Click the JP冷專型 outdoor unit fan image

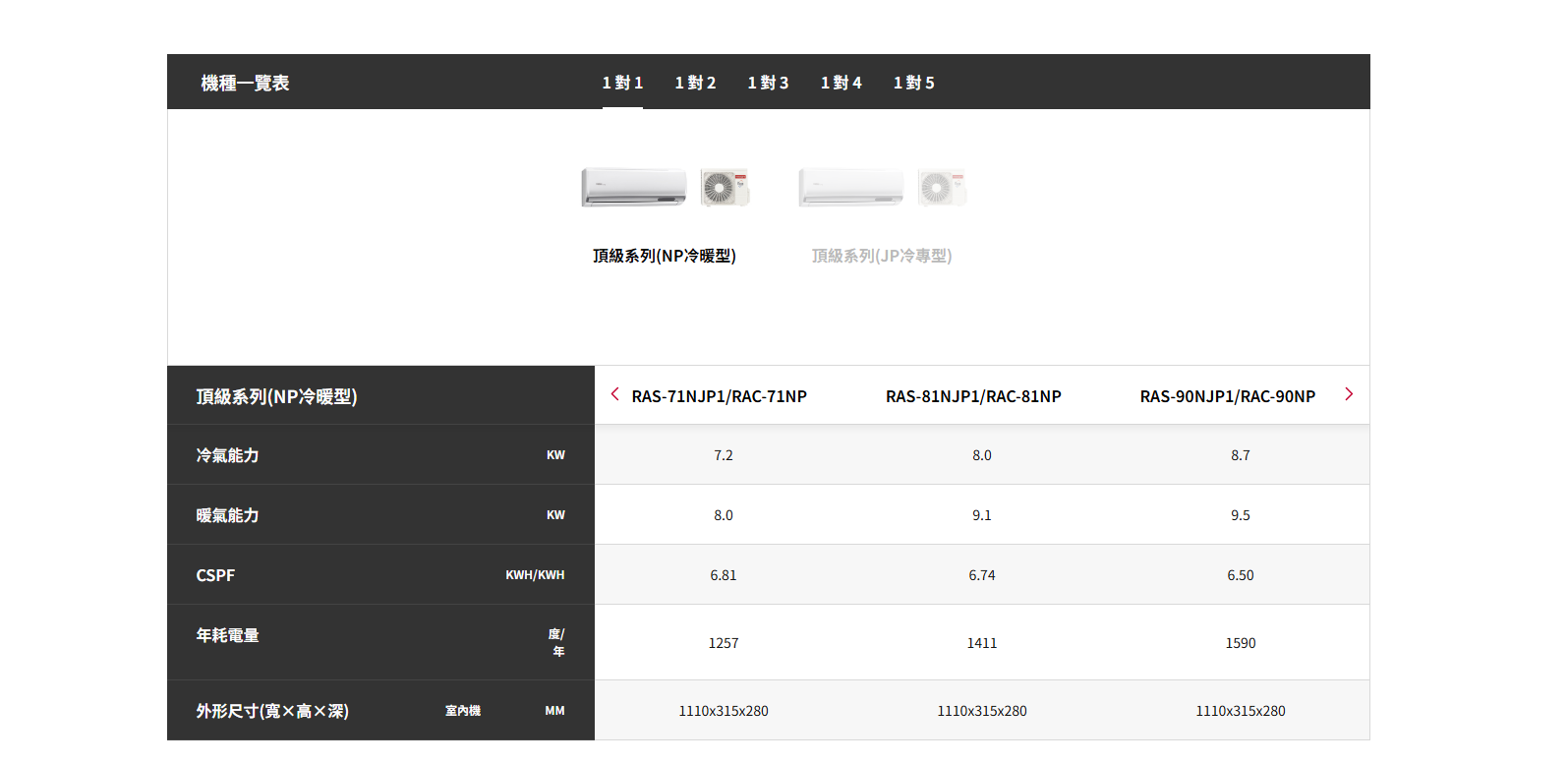[x=942, y=187]
